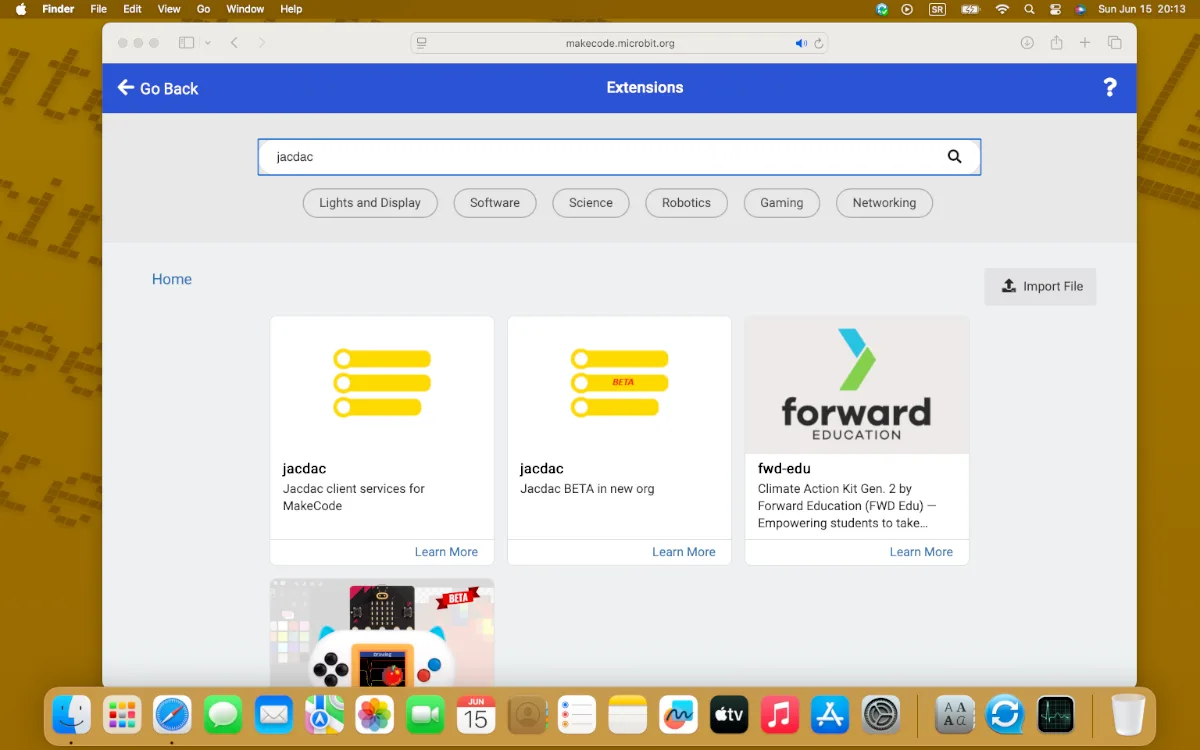The height and width of the screenshot is (750, 1200).
Task: Open Music from the Dock
Action: coord(780,714)
